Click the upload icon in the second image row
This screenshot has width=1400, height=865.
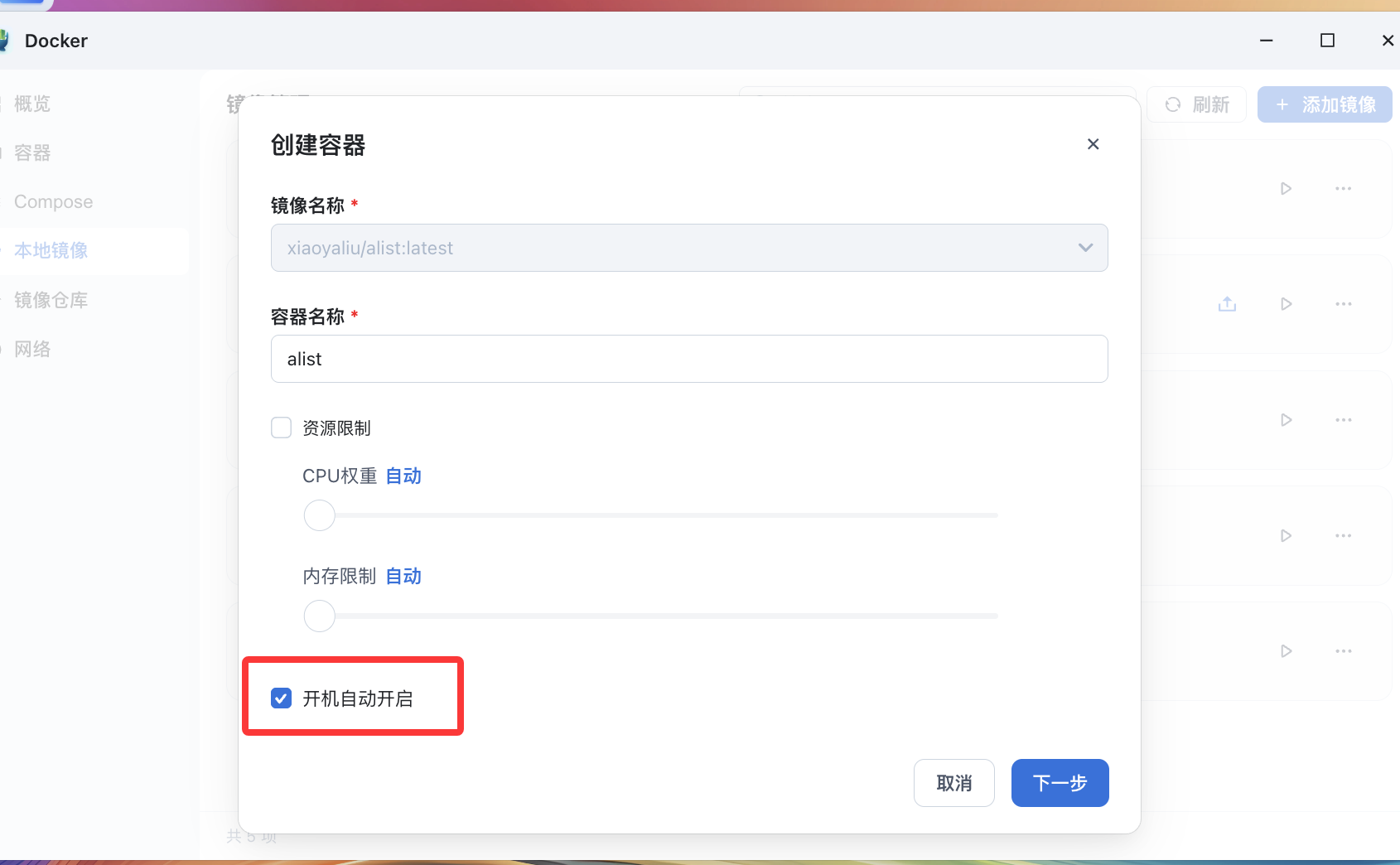pos(1227,304)
